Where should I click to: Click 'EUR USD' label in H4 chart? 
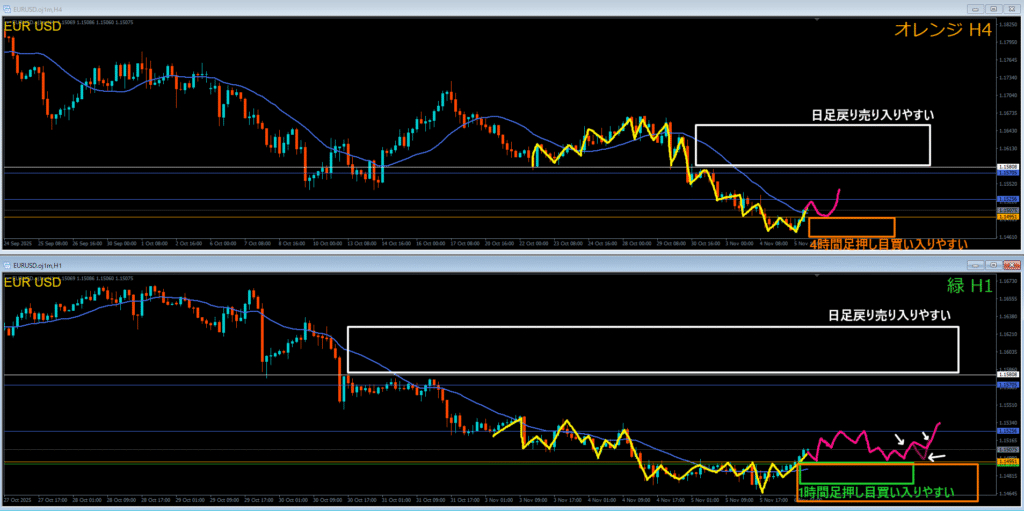(33, 27)
